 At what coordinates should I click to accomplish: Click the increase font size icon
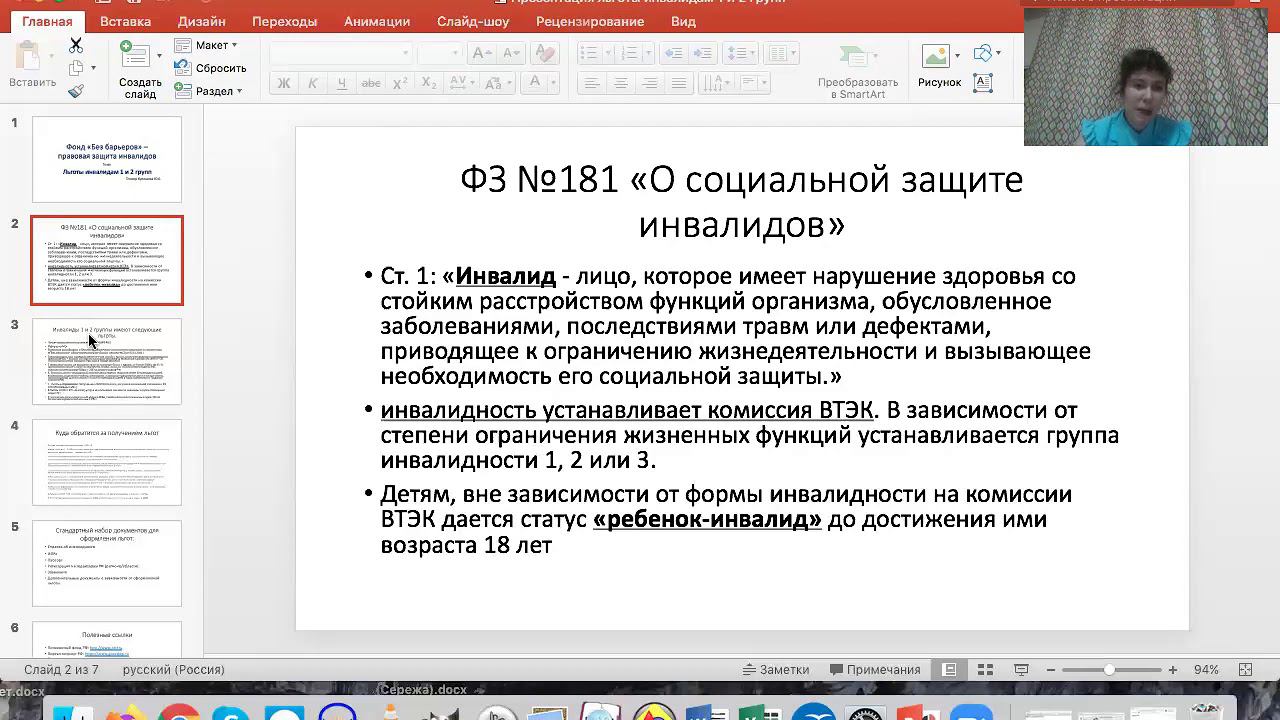(481, 53)
